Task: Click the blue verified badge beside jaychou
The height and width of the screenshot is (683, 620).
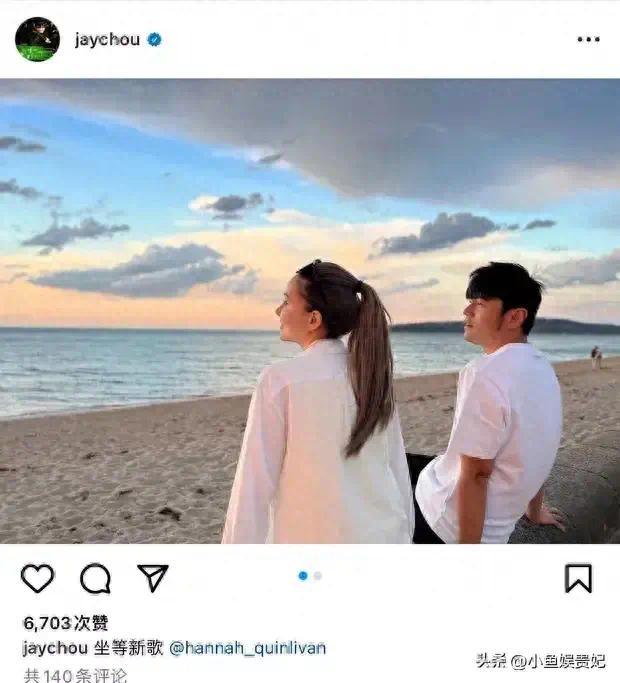Action: pos(154,40)
